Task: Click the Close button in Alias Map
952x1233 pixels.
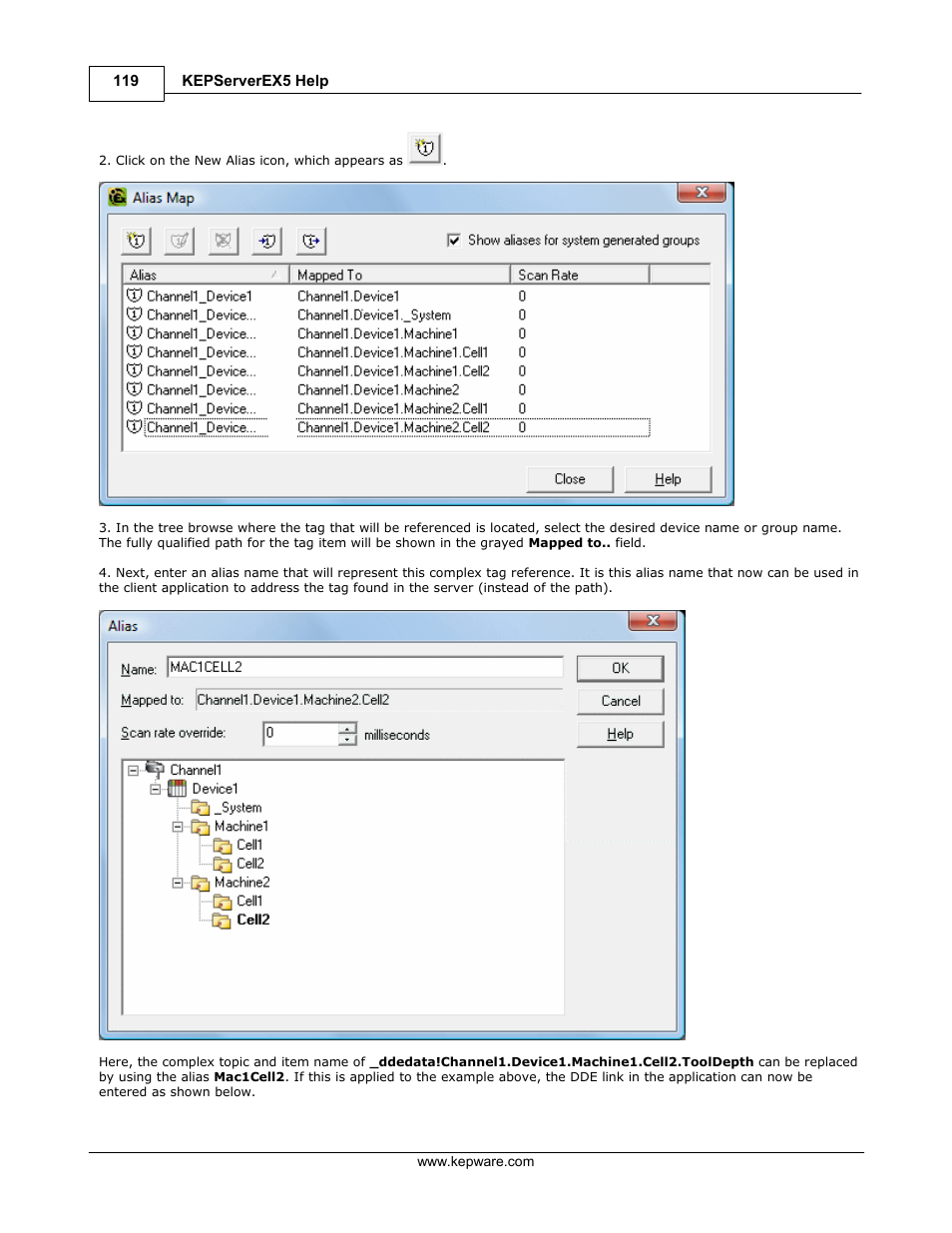Action: pyautogui.click(x=570, y=479)
